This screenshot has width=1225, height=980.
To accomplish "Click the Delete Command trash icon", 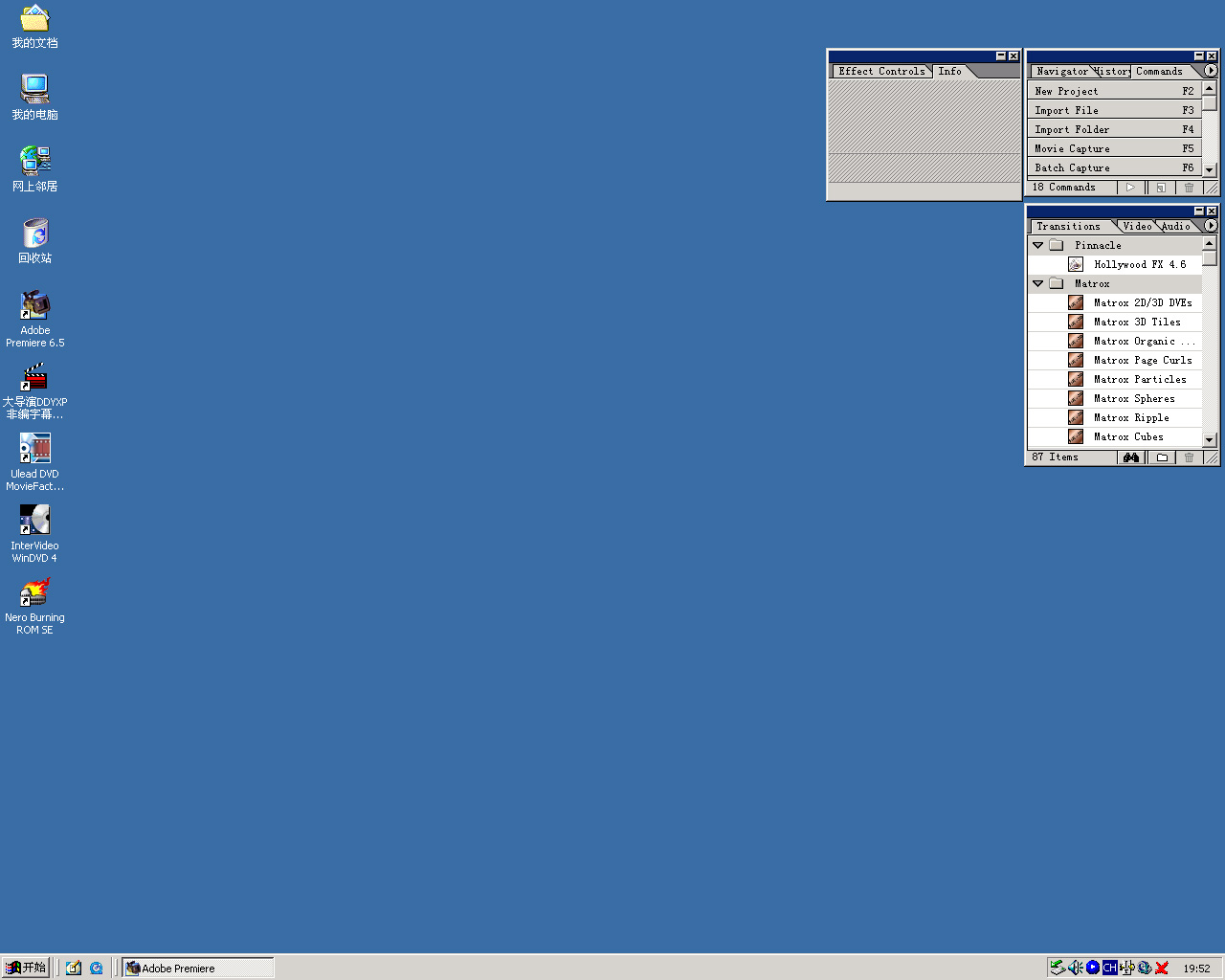I will pos(1190,188).
